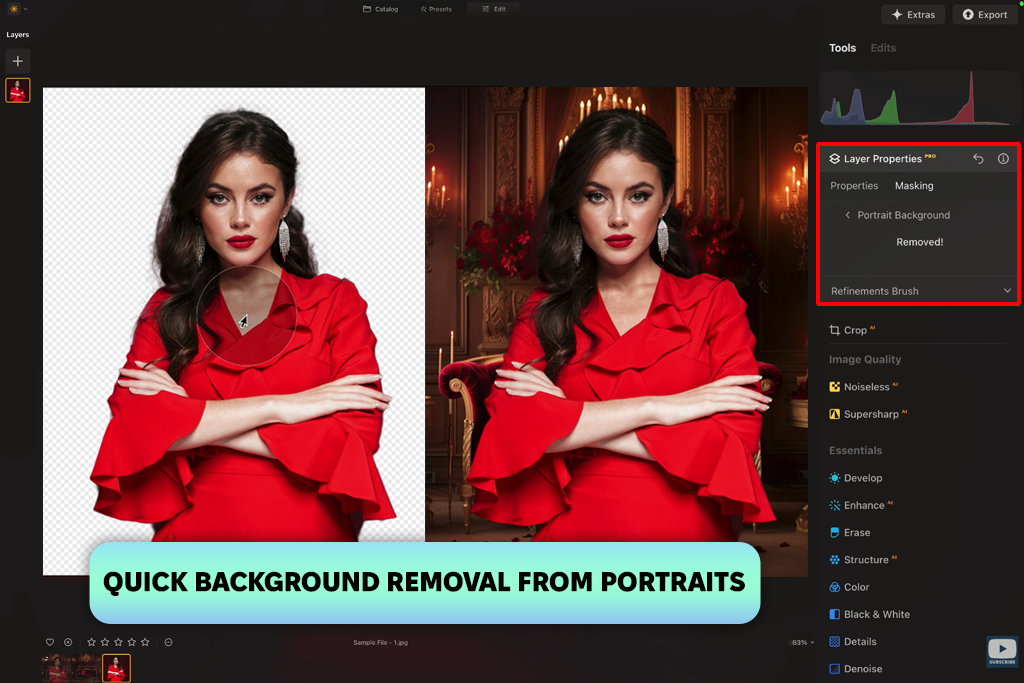
Task: Open Layer Properties info icon
Action: pos(1003,159)
